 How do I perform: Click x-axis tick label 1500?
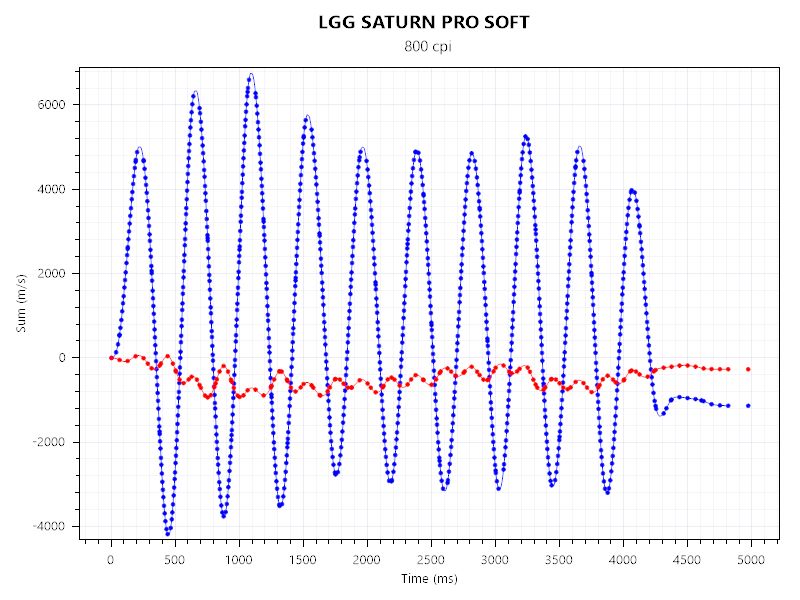pyautogui.click(x=303, y=560)
